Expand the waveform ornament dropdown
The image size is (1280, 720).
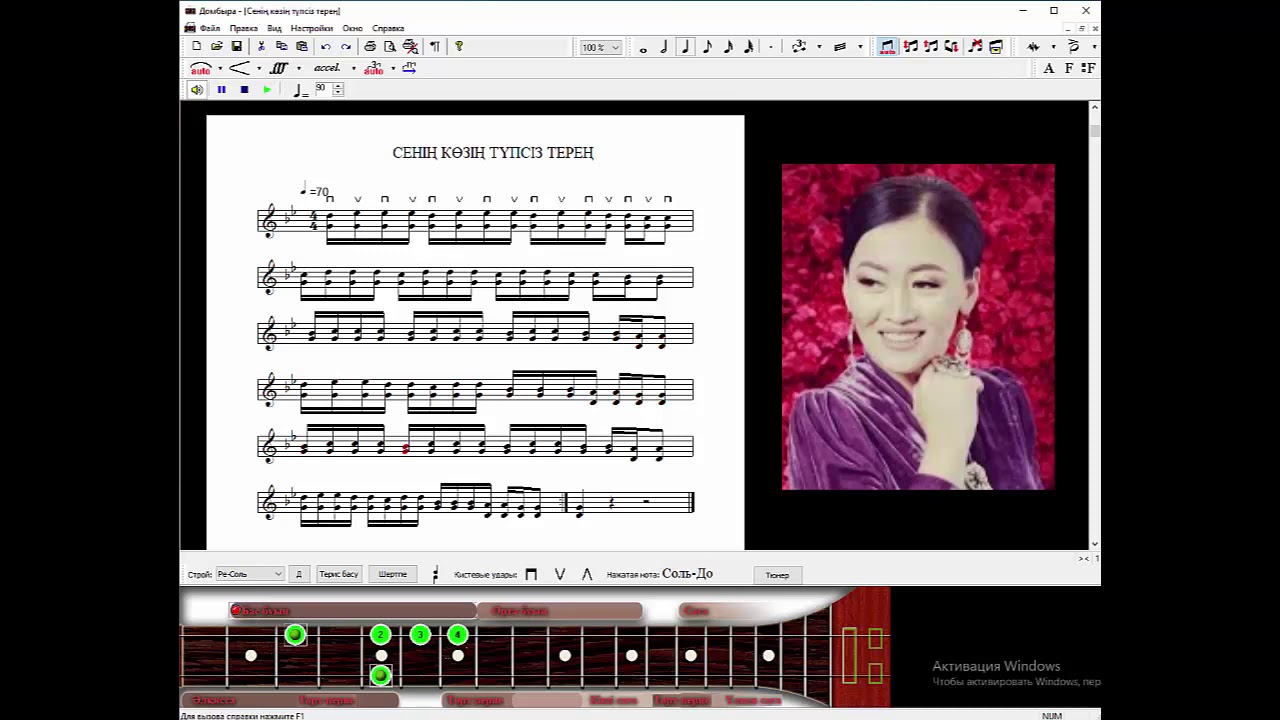point(1052,47)
